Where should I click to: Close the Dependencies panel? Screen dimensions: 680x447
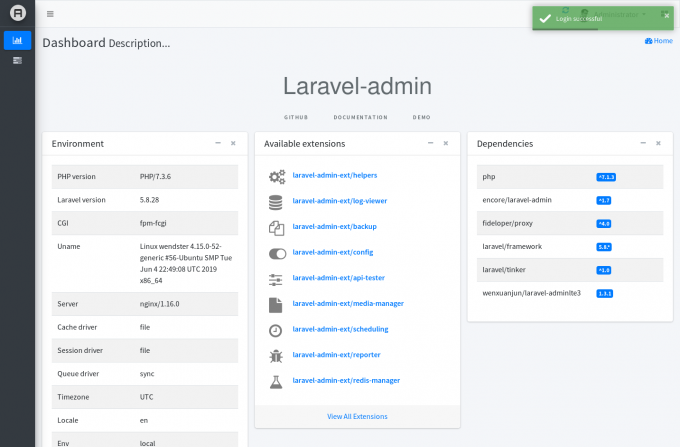coord(658,143)
